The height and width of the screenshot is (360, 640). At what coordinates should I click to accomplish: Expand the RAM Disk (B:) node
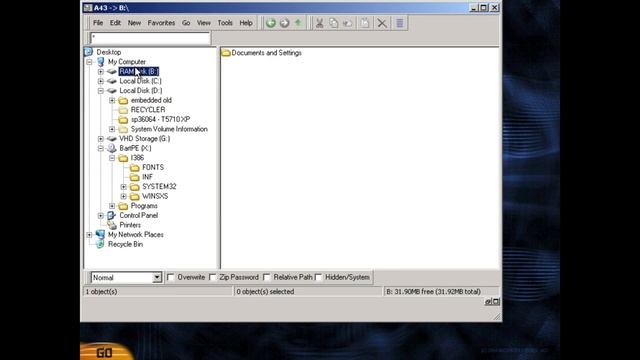[x=101, y=71]
